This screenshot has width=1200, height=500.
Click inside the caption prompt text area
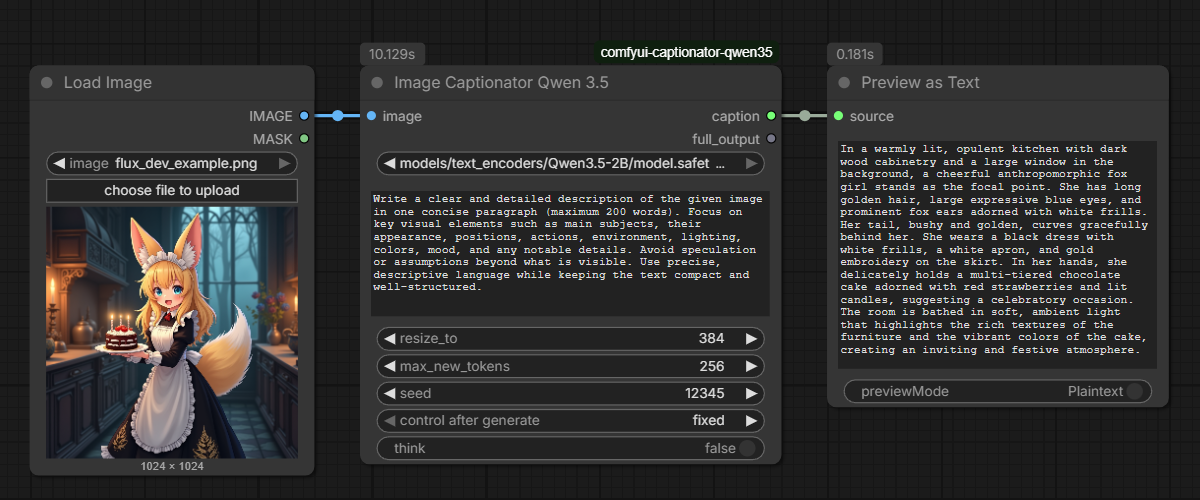click(x=571, y=253)
